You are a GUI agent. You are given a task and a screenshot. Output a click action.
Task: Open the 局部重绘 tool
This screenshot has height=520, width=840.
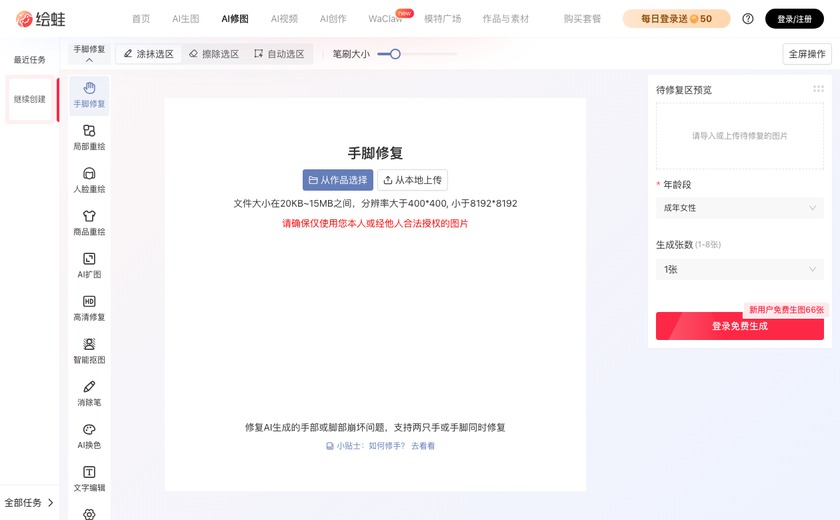(89, 137)
